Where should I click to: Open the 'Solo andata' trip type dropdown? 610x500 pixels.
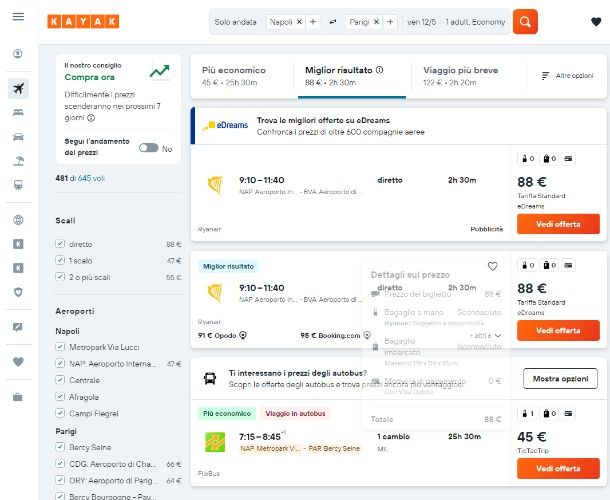(235, 22)
